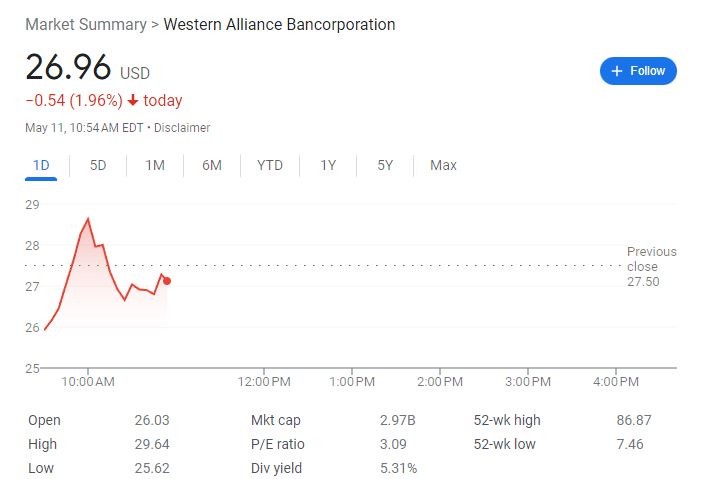
Task: Select the 1M chart range
Action: (155, 165)
